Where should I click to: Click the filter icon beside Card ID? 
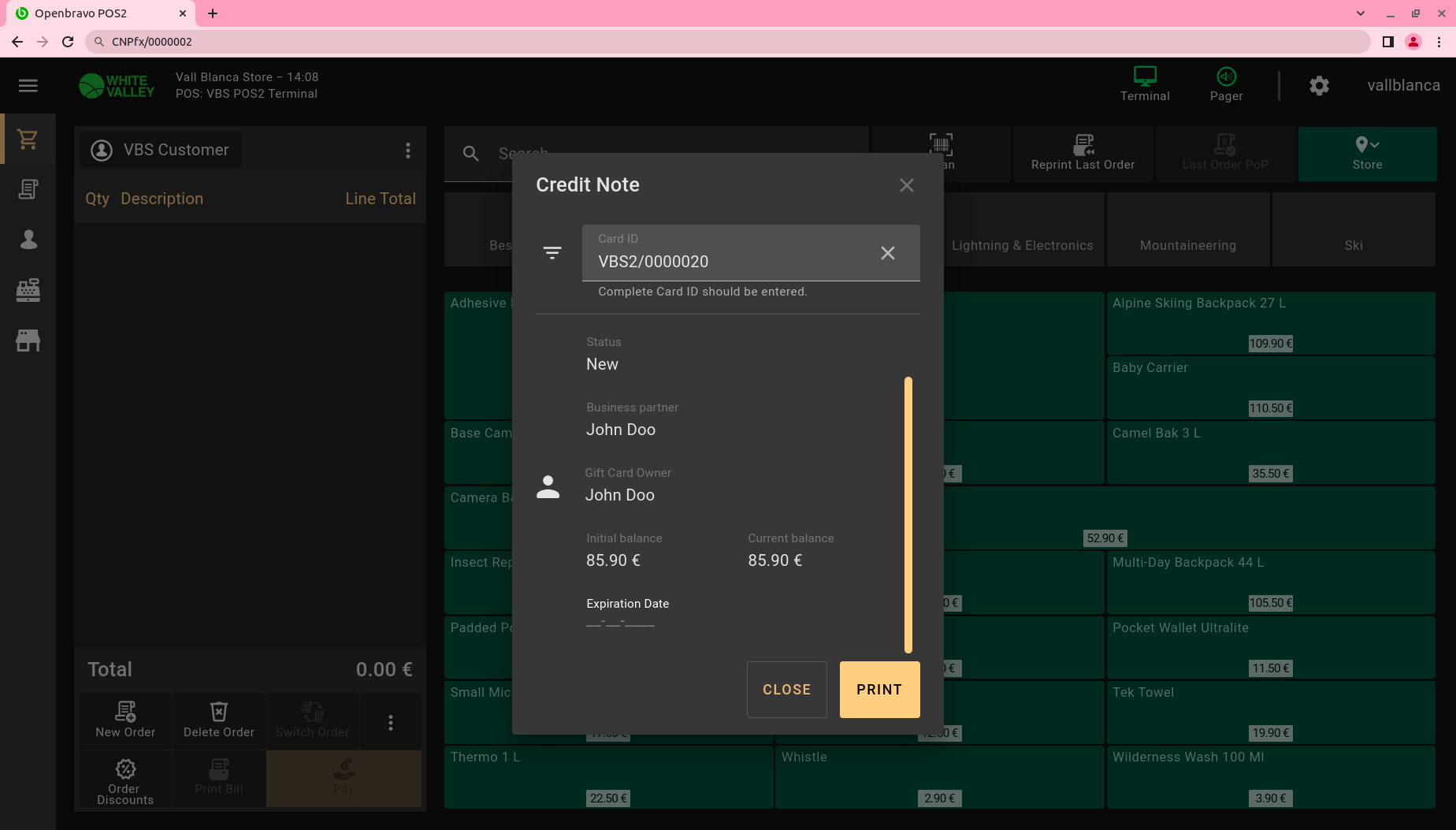552,253
